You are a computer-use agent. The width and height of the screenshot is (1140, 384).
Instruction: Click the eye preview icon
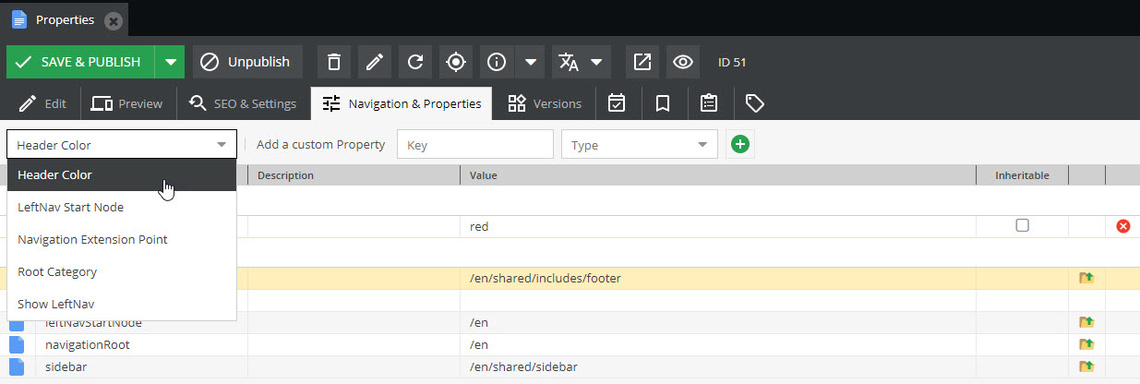(x=683, y=62)
